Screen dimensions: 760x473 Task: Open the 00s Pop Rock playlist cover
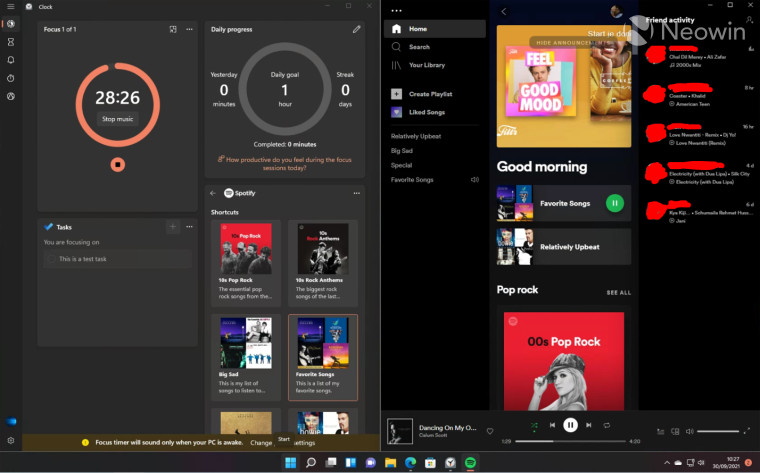(x=564, y=361)
